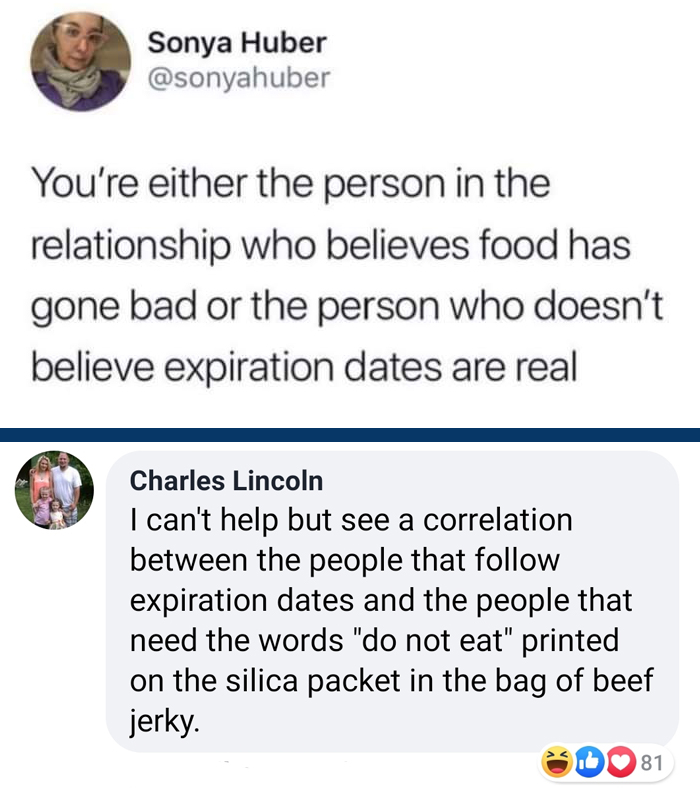The height and width of the screenshot is (808, 700).
Task: Open Charles Lincoln's family profile photo
Action: click(x=54, y=490)
